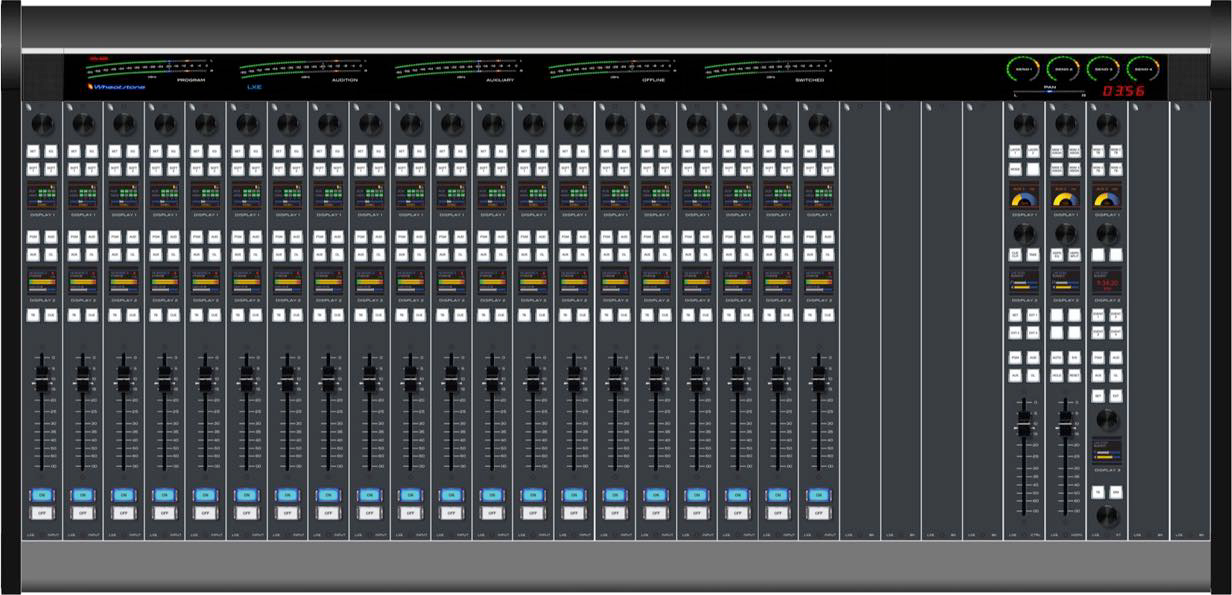Click the Display 2 meter on second channel
1232x595 pixels.
82,281
